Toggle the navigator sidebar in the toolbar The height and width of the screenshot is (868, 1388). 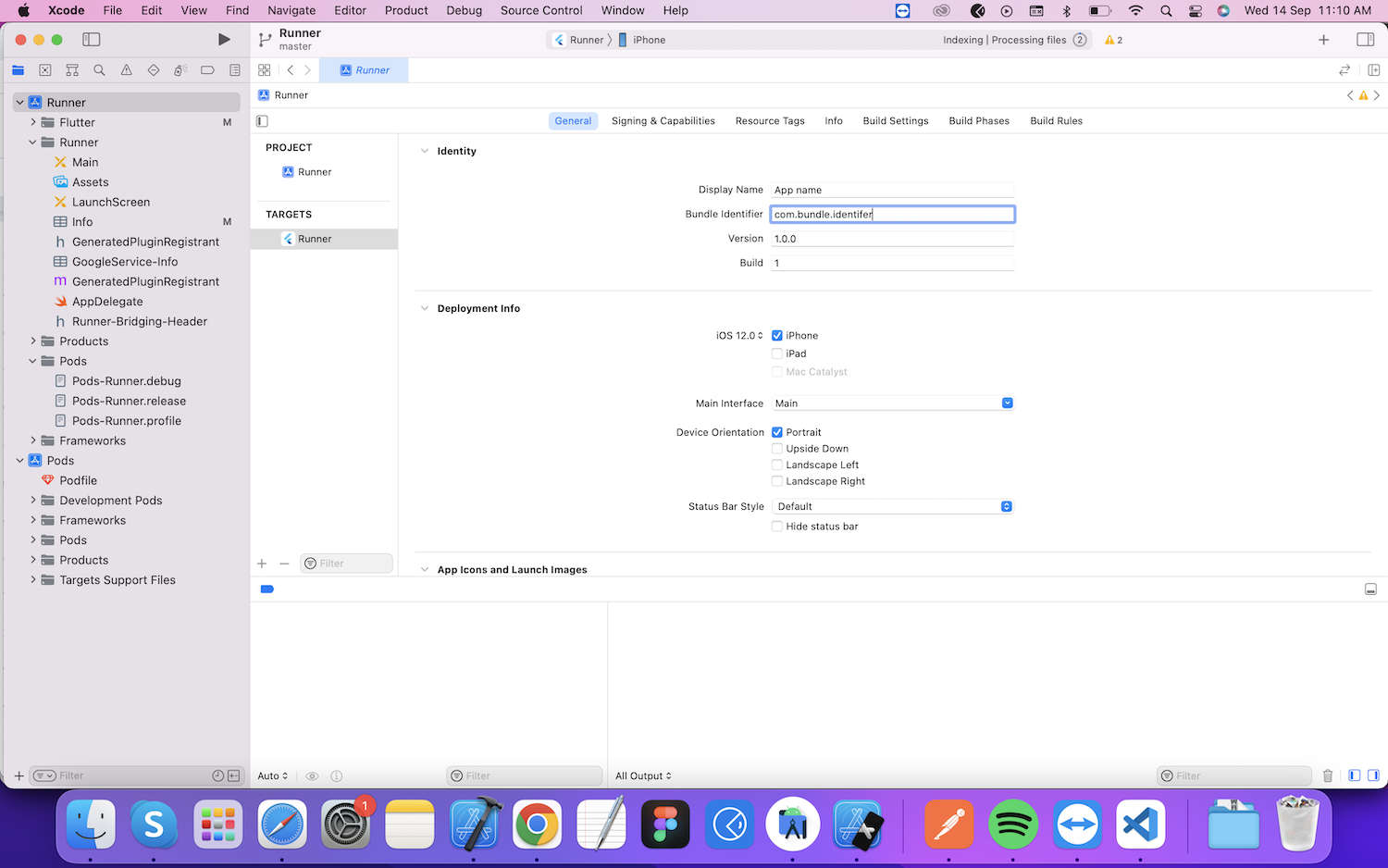pos(91,40)
